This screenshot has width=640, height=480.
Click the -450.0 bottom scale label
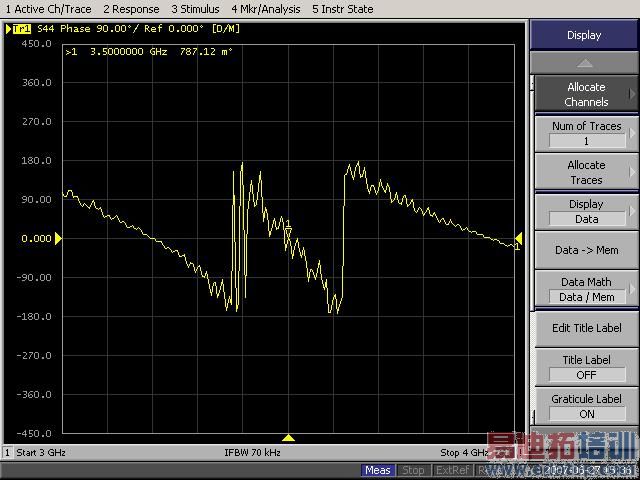pos(34,433)
